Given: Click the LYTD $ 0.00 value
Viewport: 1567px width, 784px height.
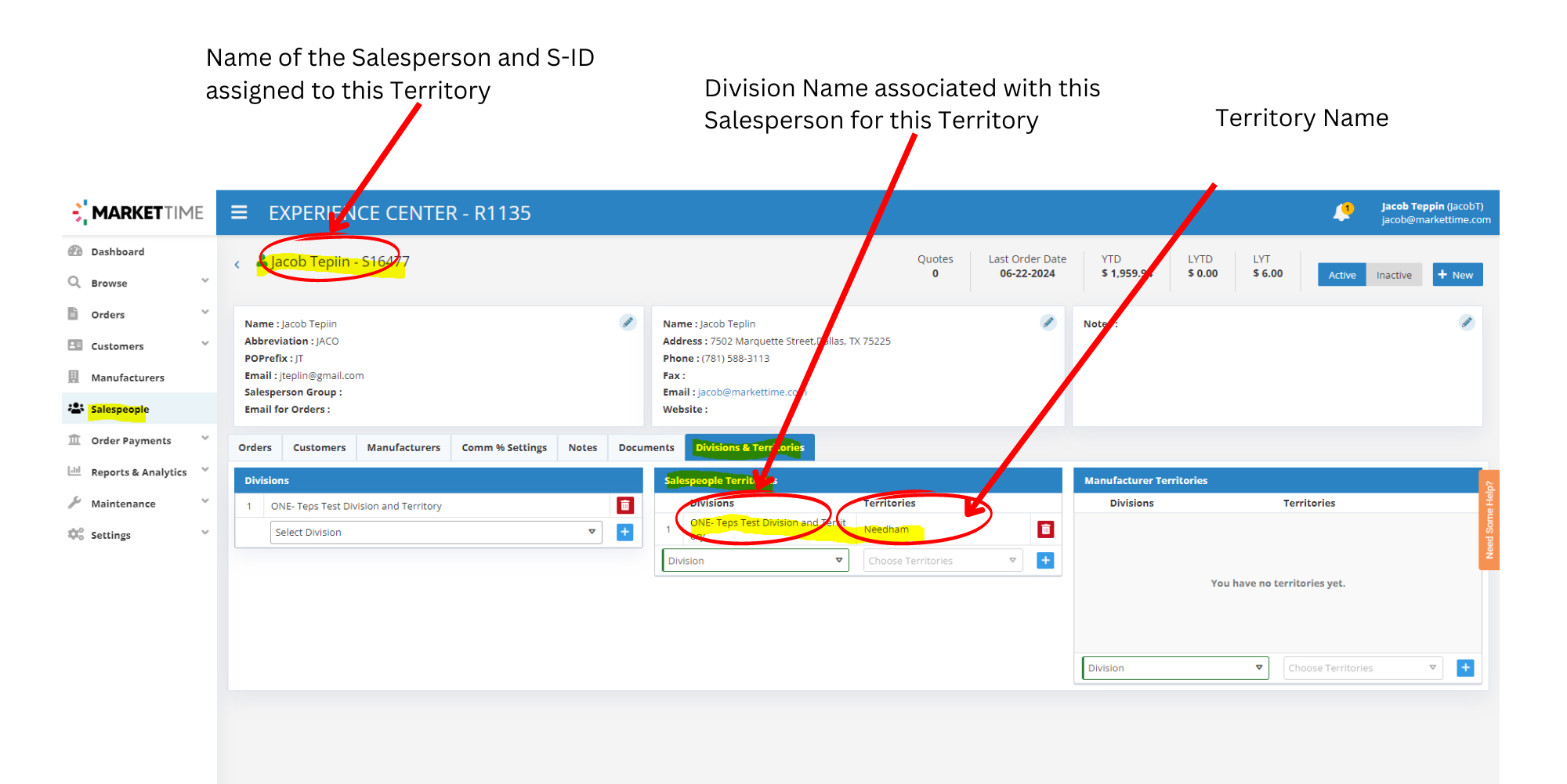Looking at the screenshot, I should (1203, 273).
